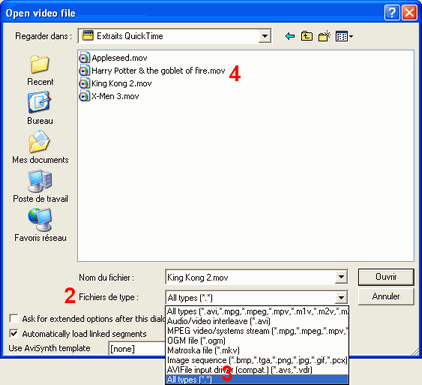
Task: Click the help question mark button
Action: click(392, 13)
